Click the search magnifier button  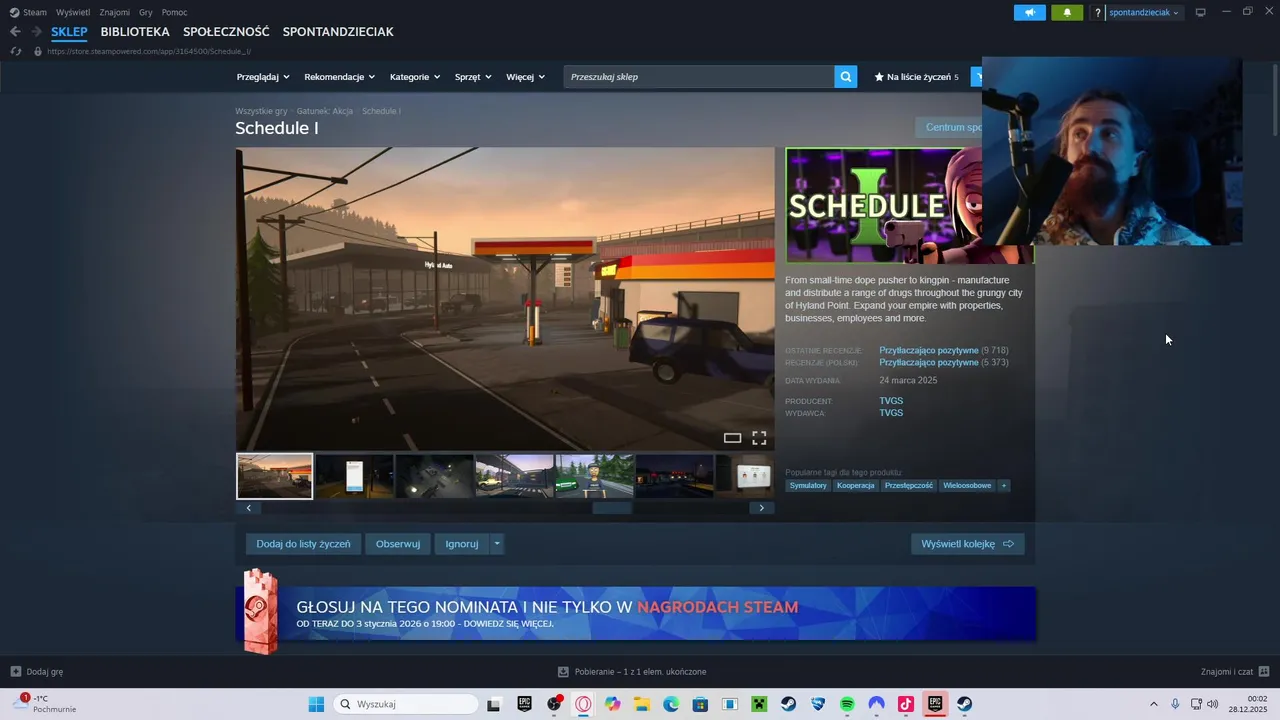(x=846, y=77)
